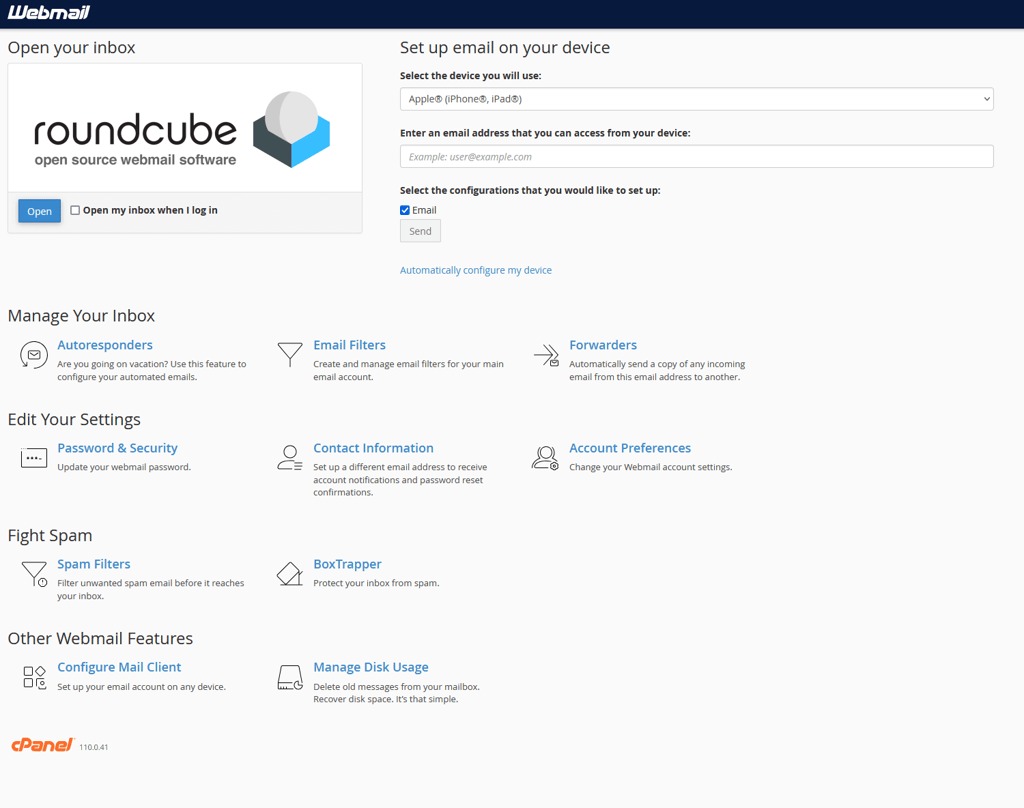The height and width of the screenshot is (808, 1024).
Task: Click the Password & Security icon
Action: [34, 458]
